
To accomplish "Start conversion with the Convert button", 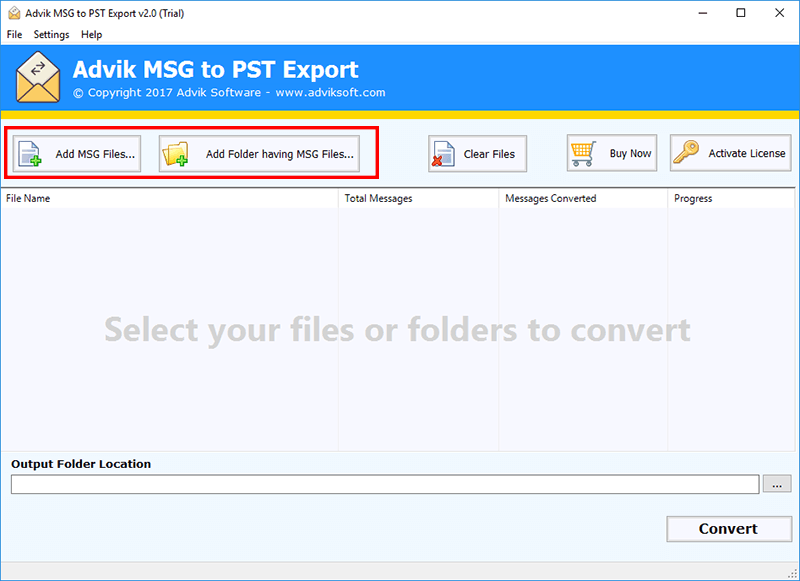I will [x=729, y=529].
